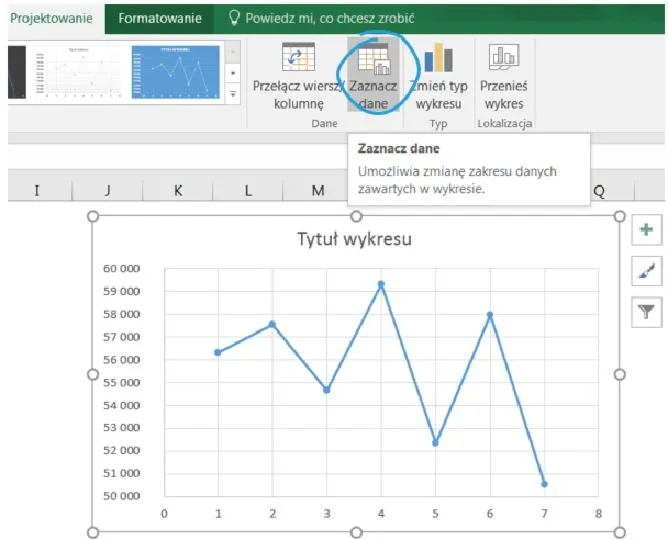Click Przenieś wykres icon
The width and height of the screenshot is (668, 540).
pos(504,57)
